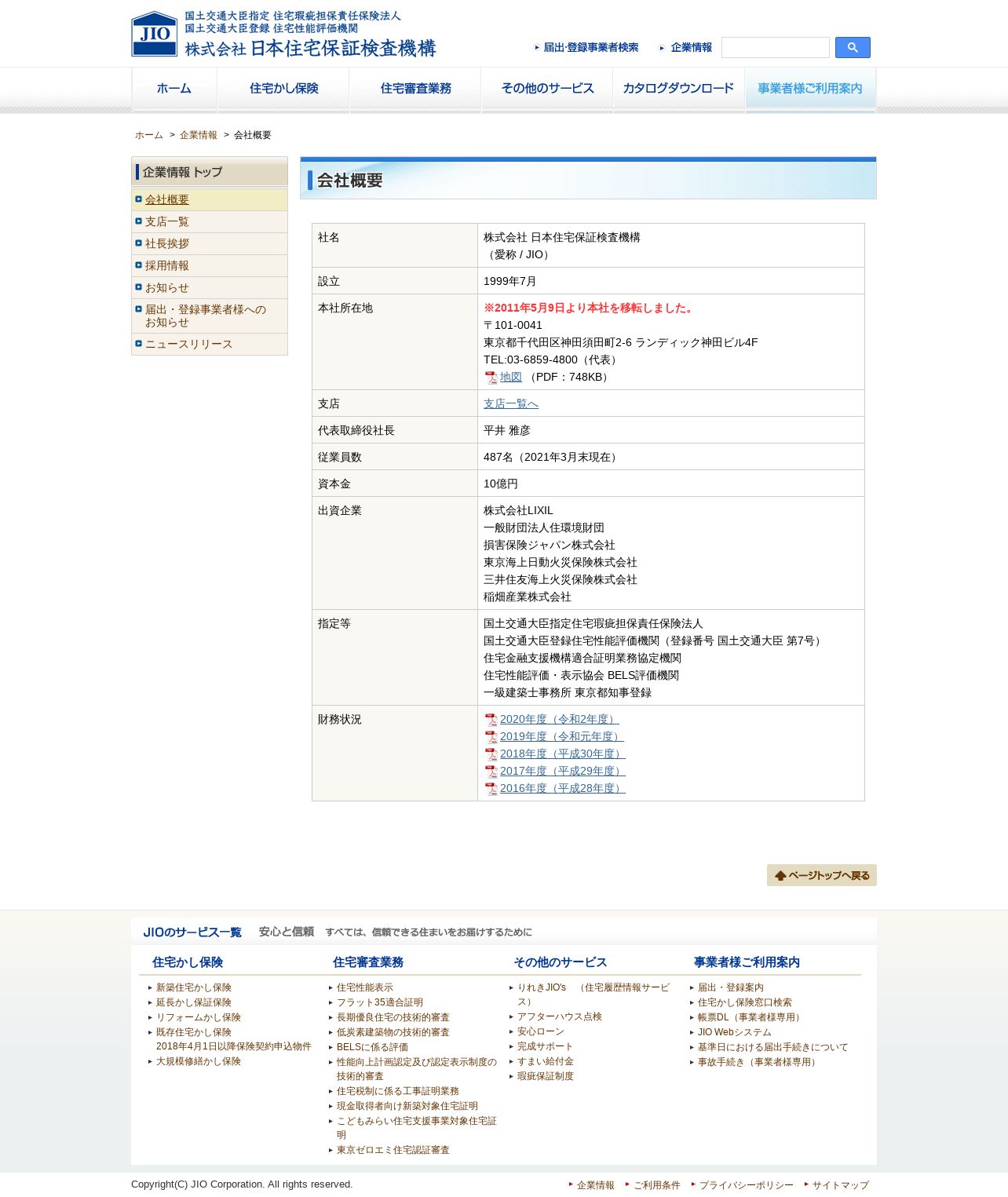Click the PDF icon next to 2018年度
Screen dimensions: 1008x1197
pos(491,754)
